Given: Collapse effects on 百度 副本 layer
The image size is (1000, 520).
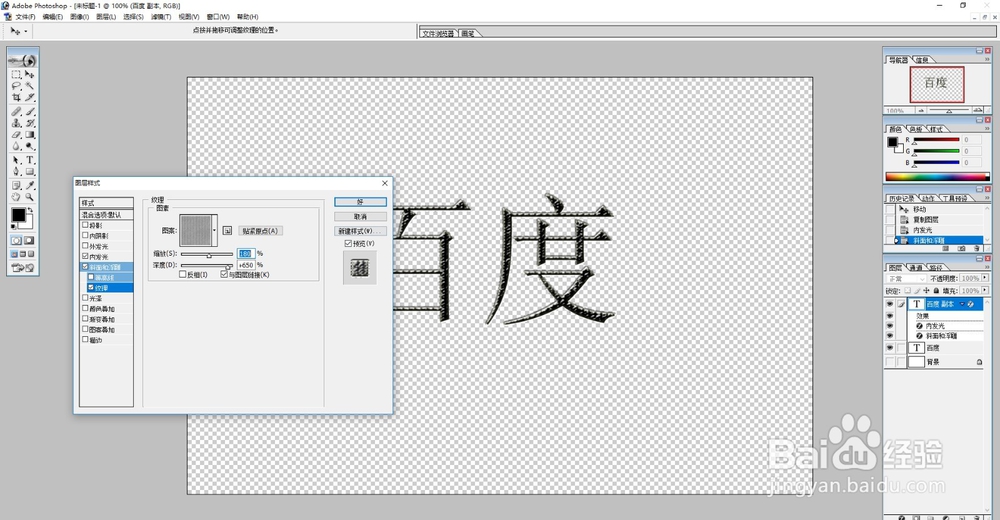Looking at the screenshot, I should (962, 304).
